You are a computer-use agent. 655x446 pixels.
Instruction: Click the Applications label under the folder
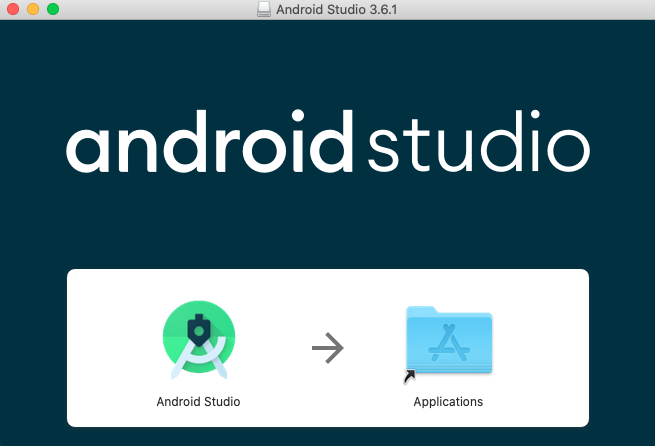point(448,402)
